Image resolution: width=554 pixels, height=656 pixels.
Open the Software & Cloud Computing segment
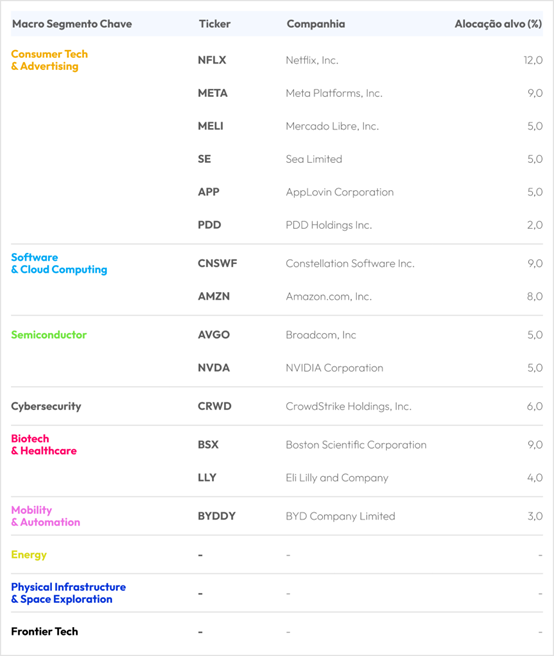59,264
